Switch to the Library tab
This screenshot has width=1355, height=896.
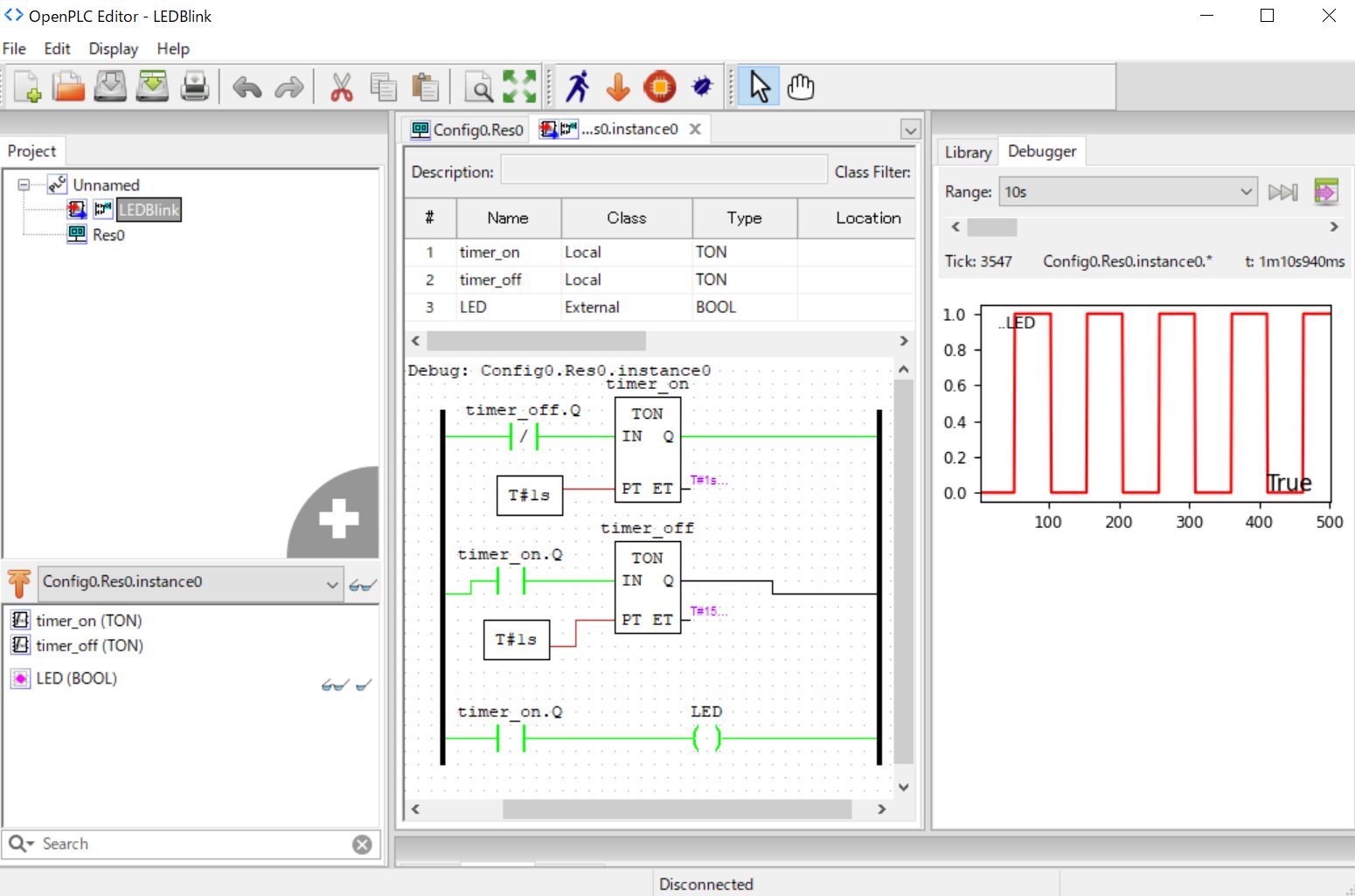[968, 152]
